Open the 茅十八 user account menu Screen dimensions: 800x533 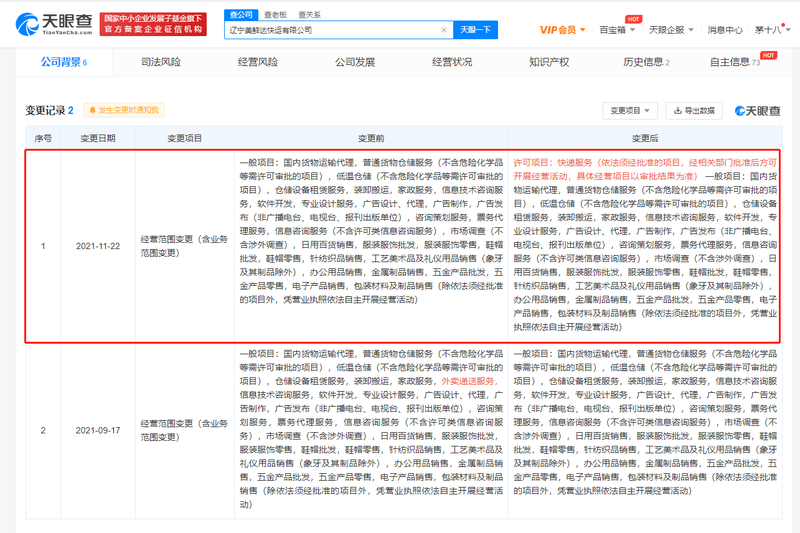[x=772, y=30]
